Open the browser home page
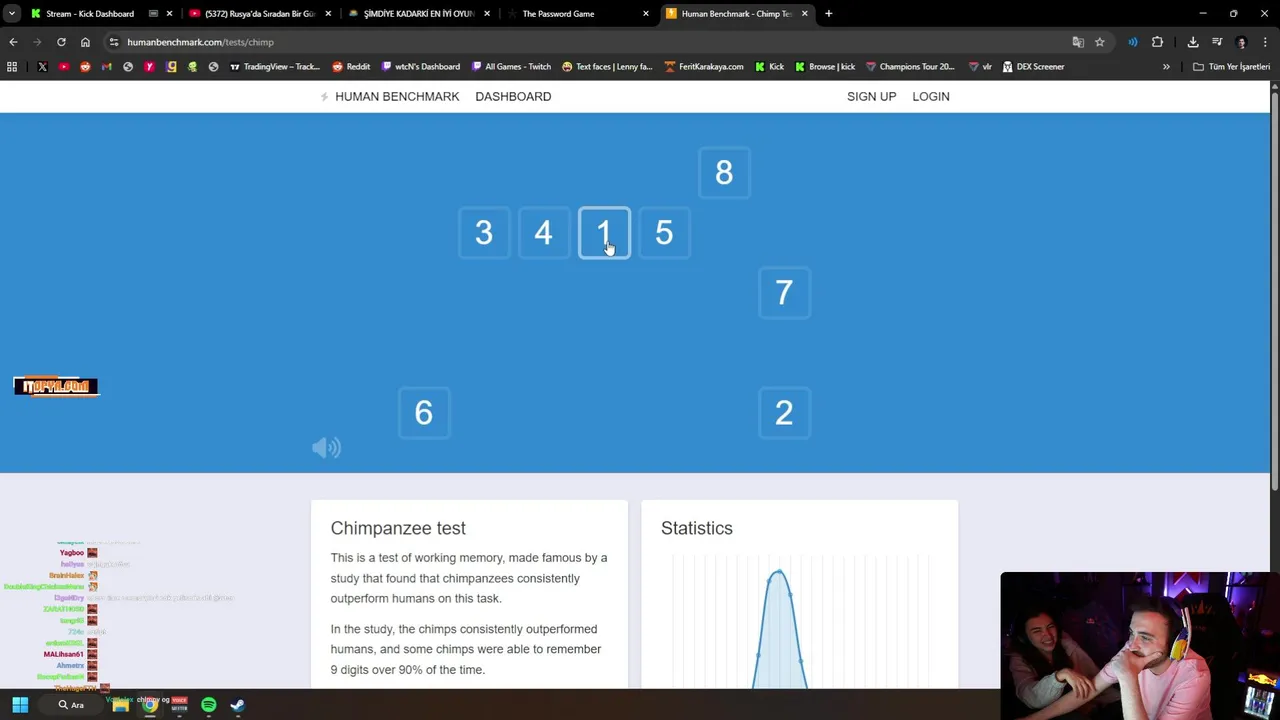 click(85, 42)
